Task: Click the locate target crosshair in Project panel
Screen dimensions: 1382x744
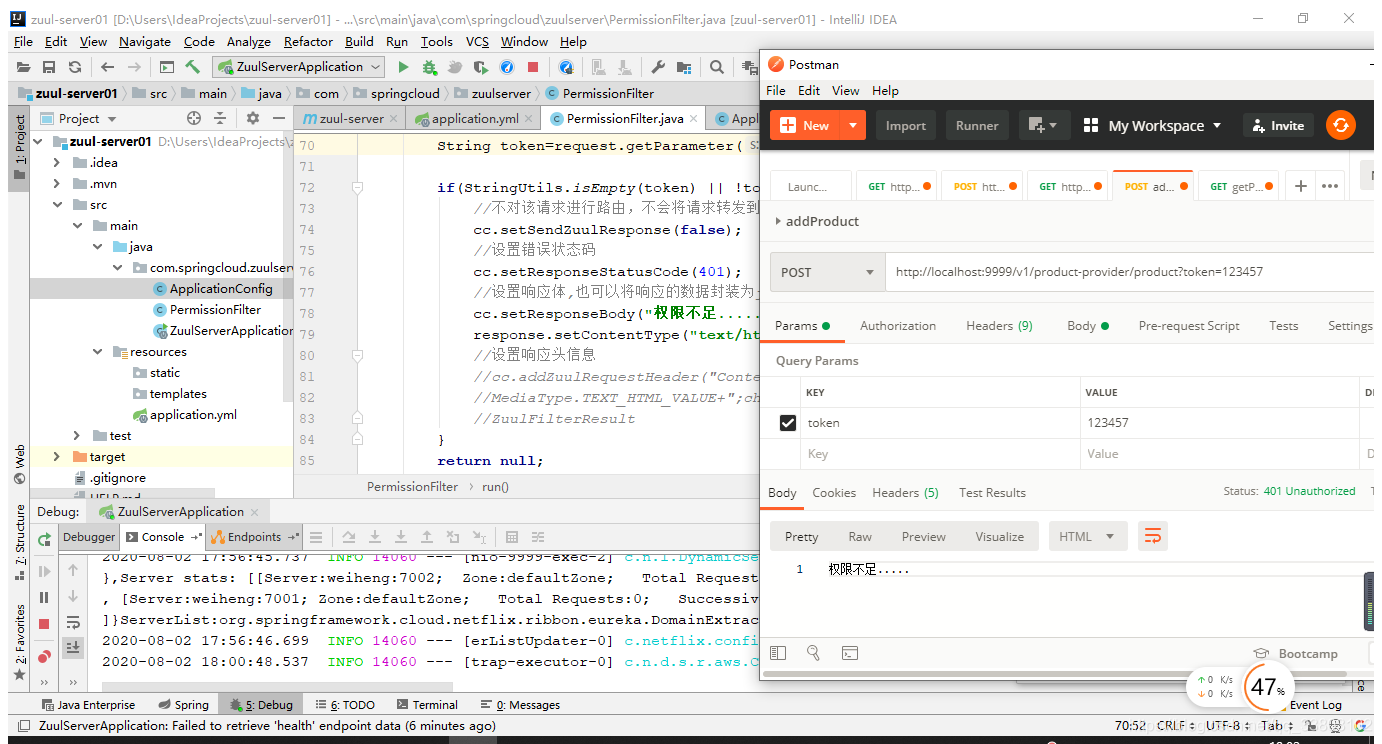Action: pos(194,118)
